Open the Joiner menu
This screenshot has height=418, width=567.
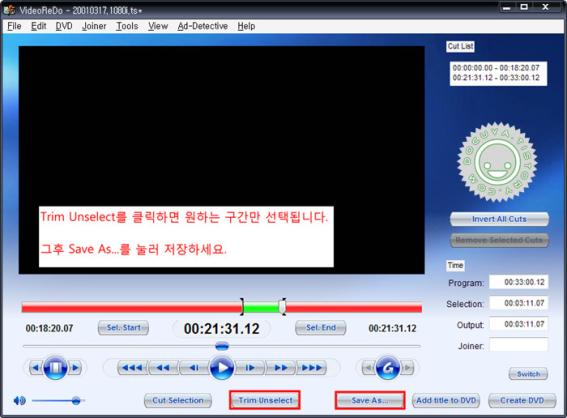[x=94, y=26]
